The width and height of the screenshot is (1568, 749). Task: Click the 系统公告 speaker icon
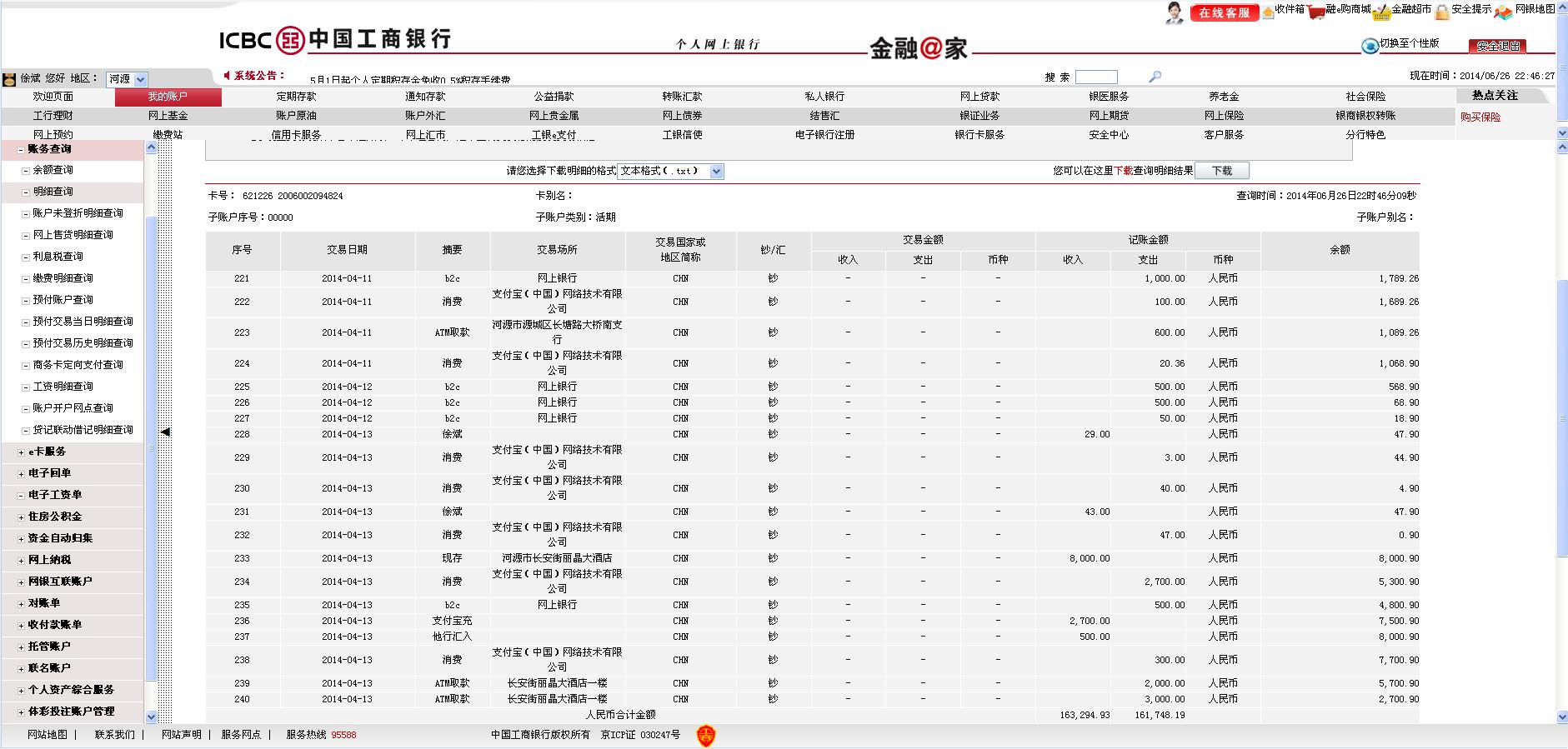click(227, 76)
